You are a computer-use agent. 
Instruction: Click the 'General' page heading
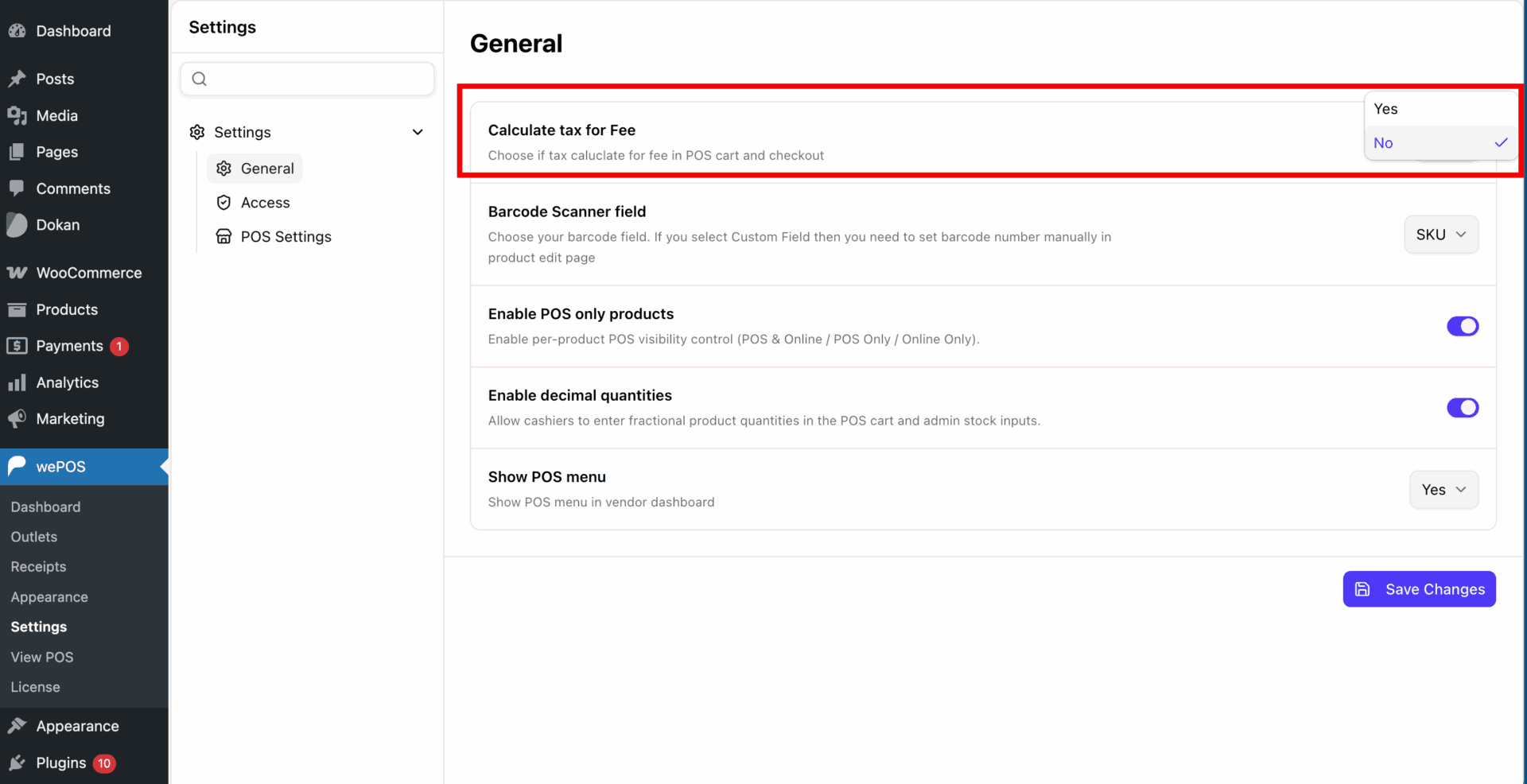pos(516,44)
